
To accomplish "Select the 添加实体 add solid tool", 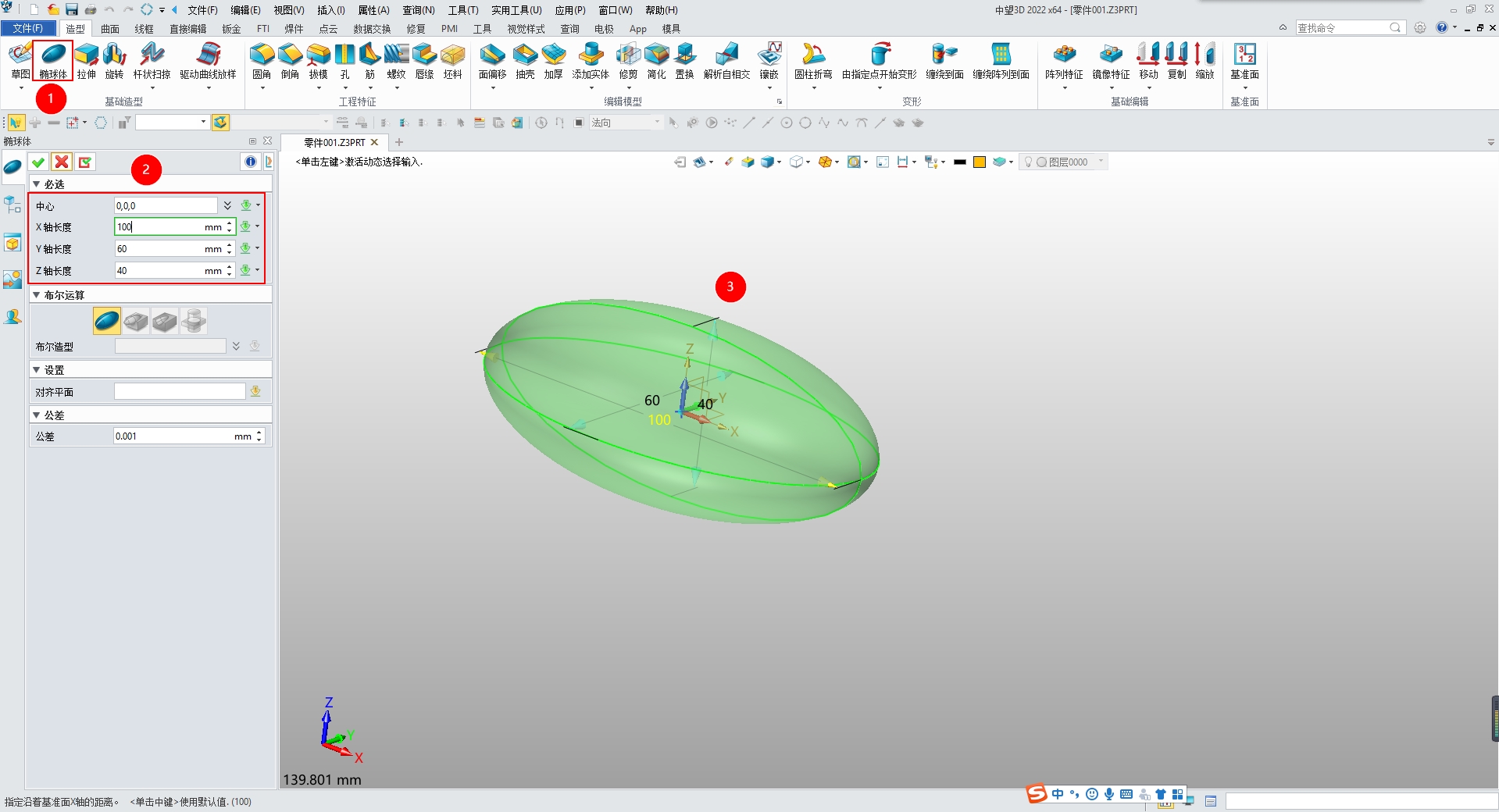I will click(x=591, y=61).
